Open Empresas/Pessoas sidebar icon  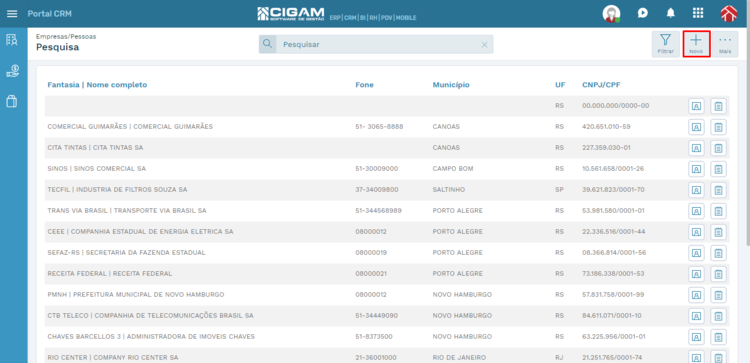pos(12,40)
